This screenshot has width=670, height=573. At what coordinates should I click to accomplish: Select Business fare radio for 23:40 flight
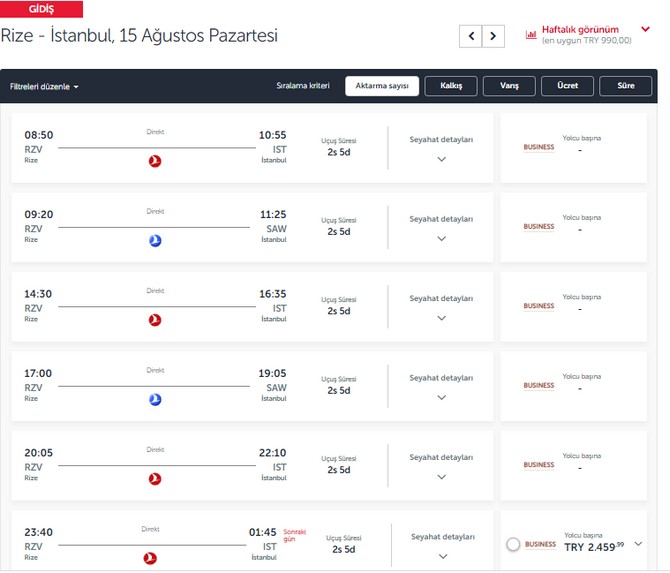[513, 544]
